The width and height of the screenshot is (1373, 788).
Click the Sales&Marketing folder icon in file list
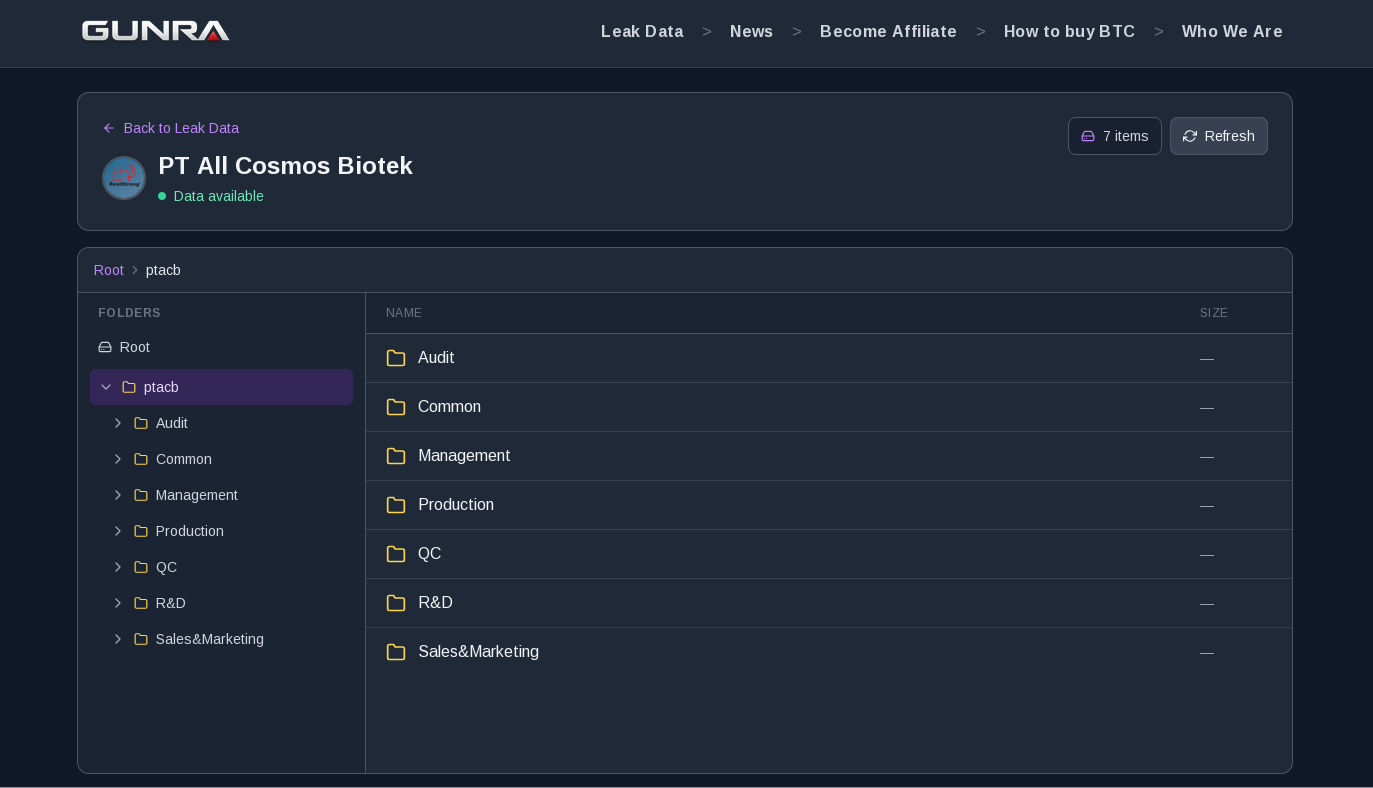pos(396,652)
